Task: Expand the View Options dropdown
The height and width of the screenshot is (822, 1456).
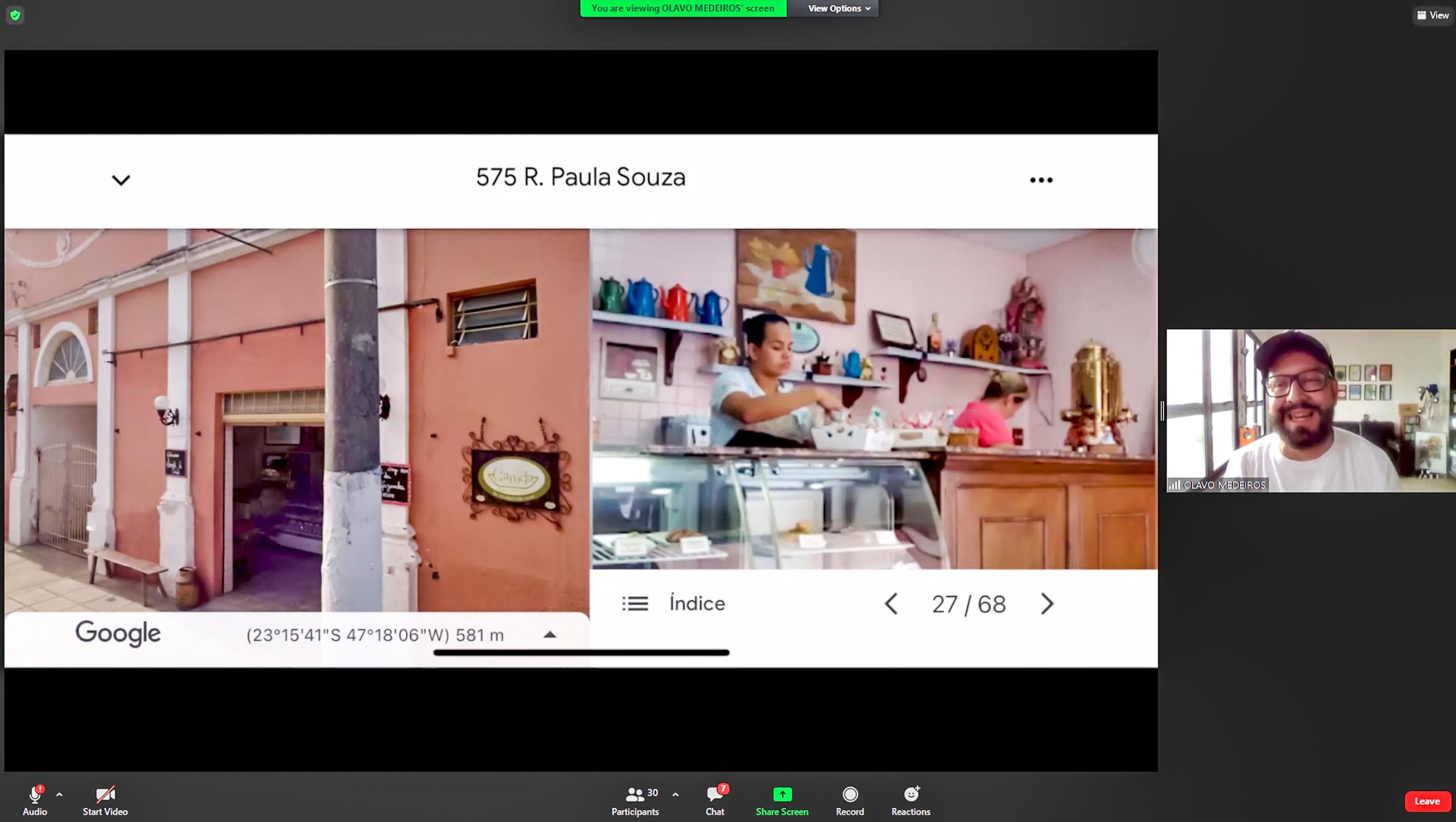Action: click(838, 9)
